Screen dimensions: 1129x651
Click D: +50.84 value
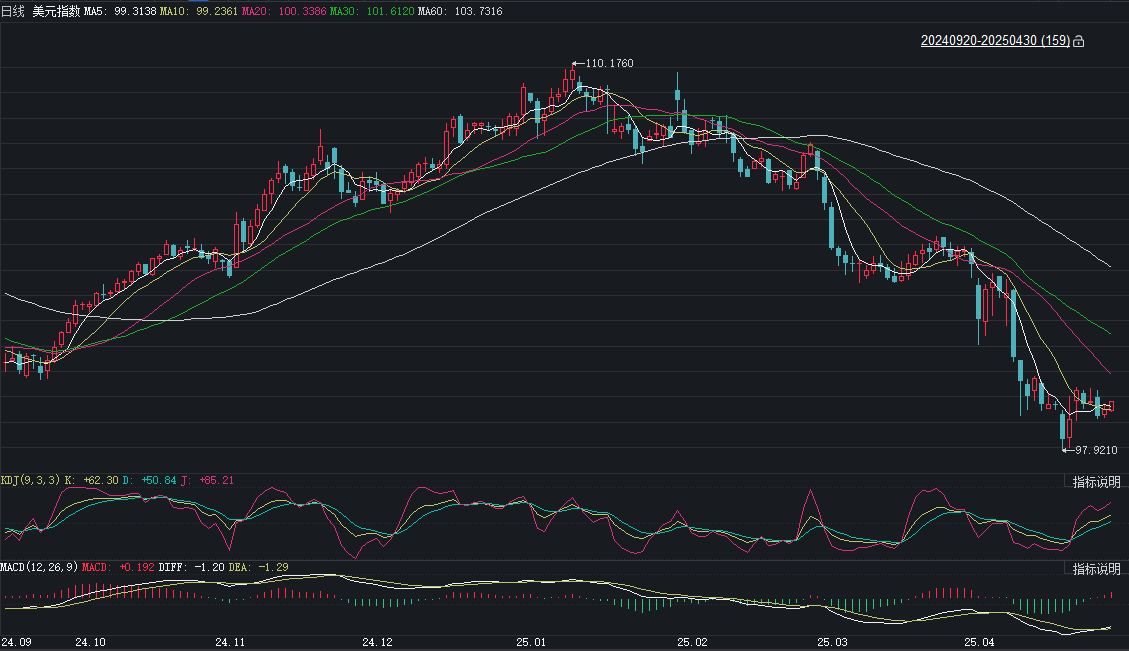(149, 480)
